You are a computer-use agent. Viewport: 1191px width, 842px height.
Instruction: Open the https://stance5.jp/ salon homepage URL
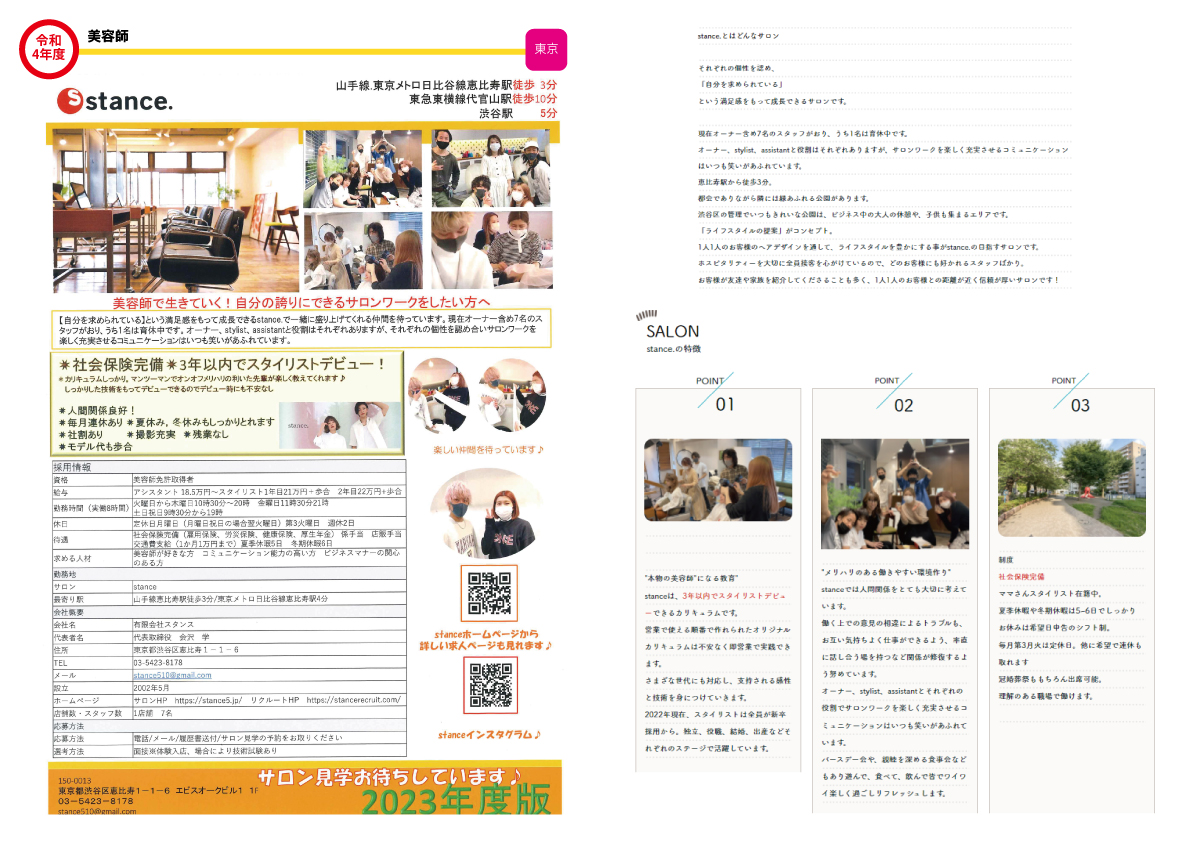pyautogui.click(x=208, y=700)
